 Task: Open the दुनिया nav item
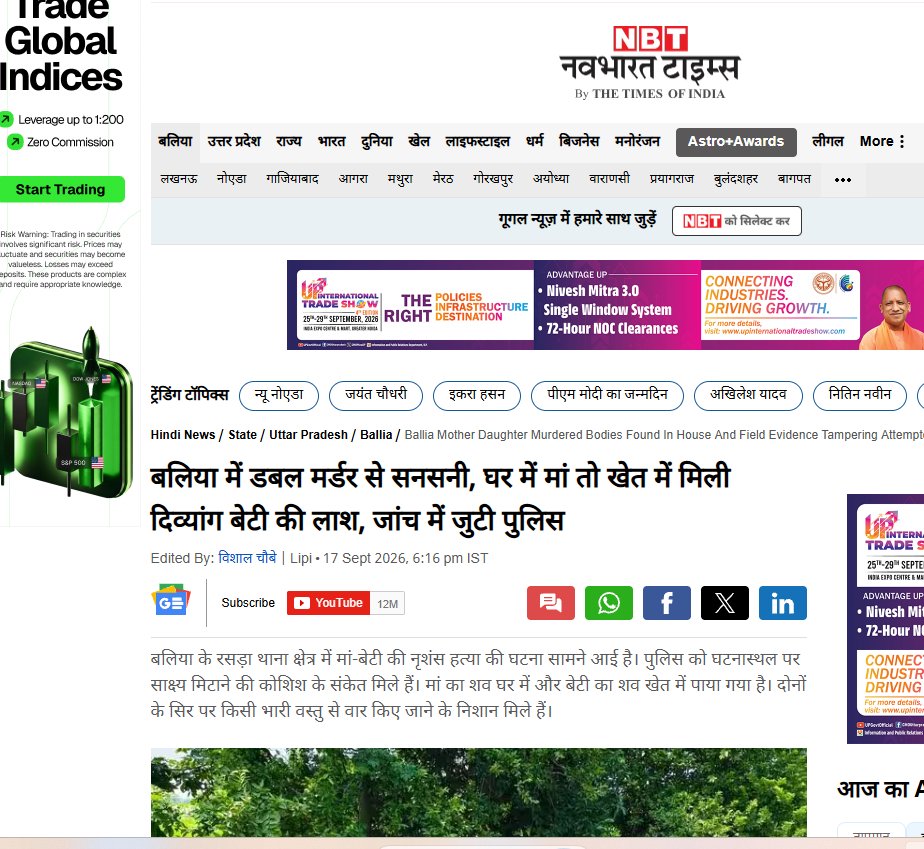[x=377, y=141]
